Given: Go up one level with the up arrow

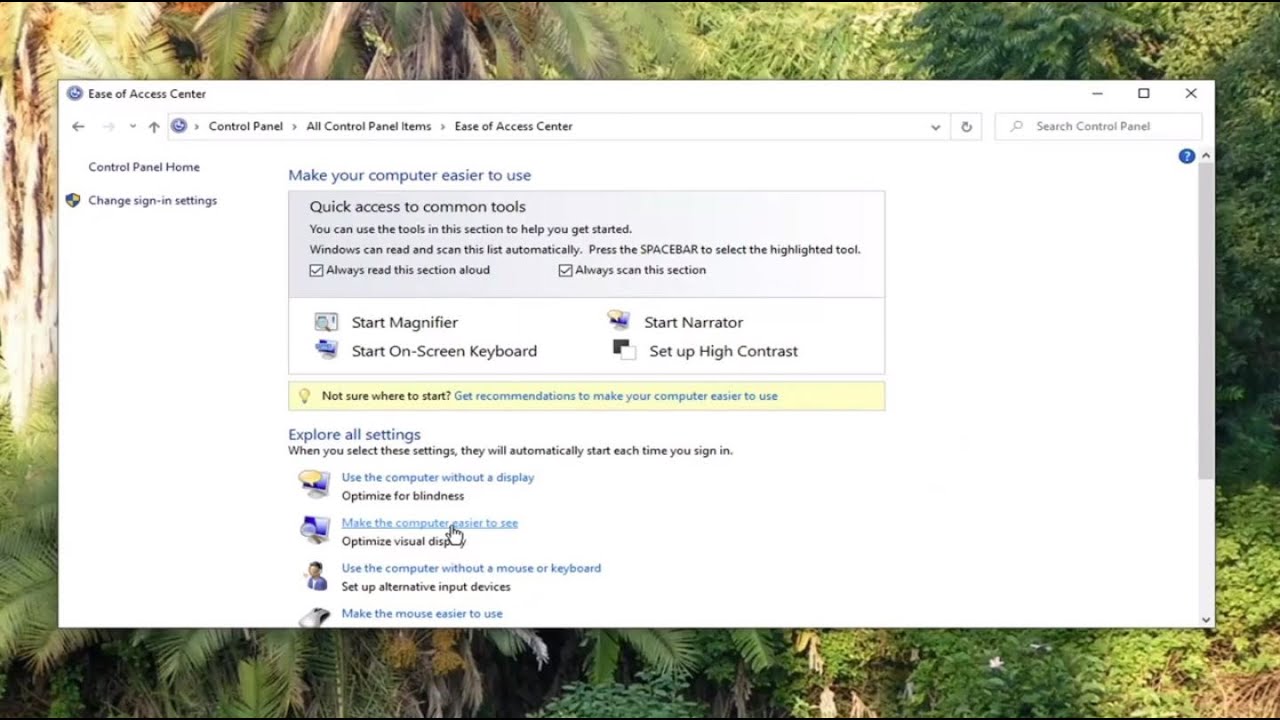Looking at the screenshot, I should pos(154,126).
